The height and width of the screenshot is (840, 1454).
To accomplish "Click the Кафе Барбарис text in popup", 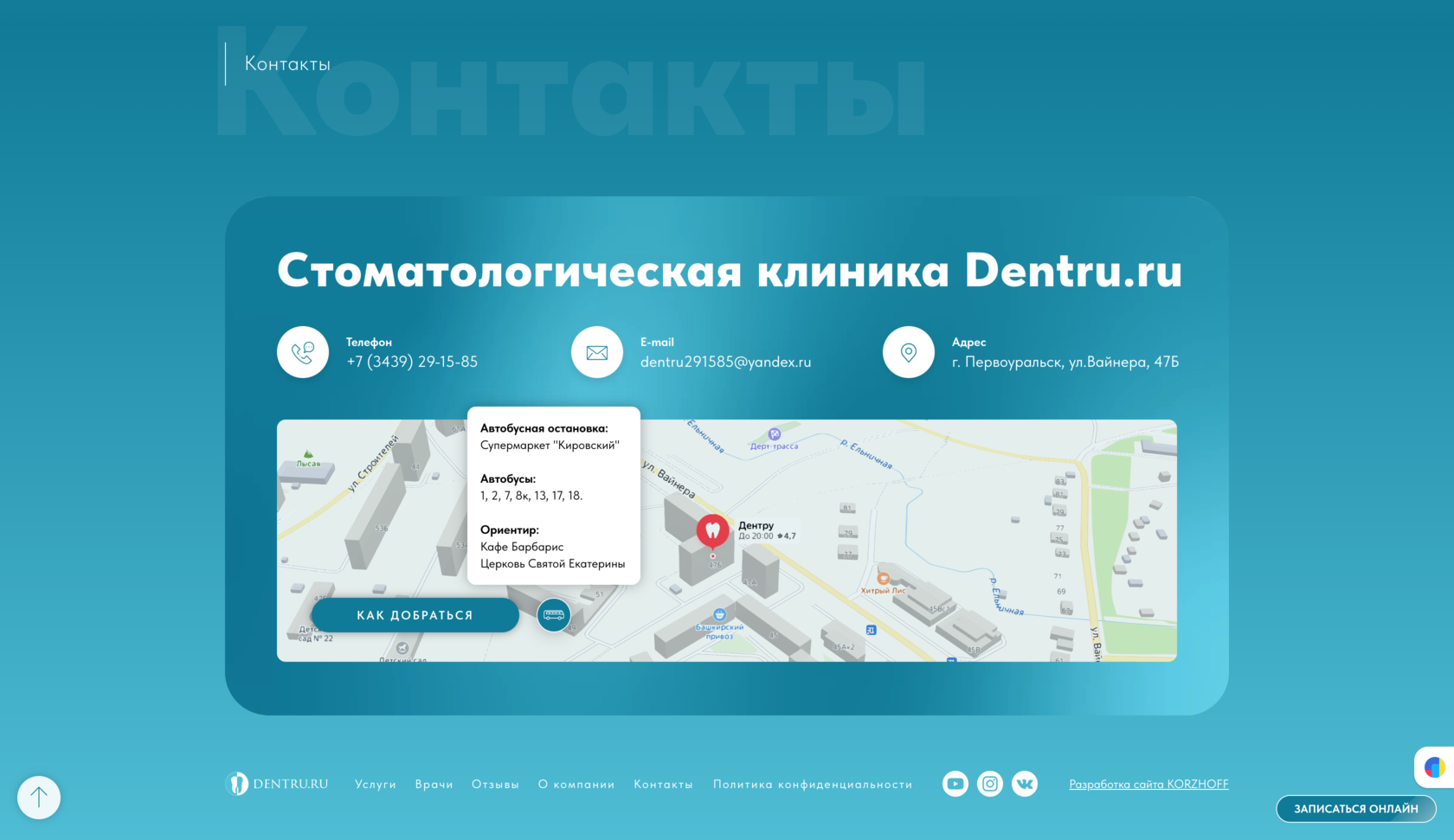I will [522, 547].
